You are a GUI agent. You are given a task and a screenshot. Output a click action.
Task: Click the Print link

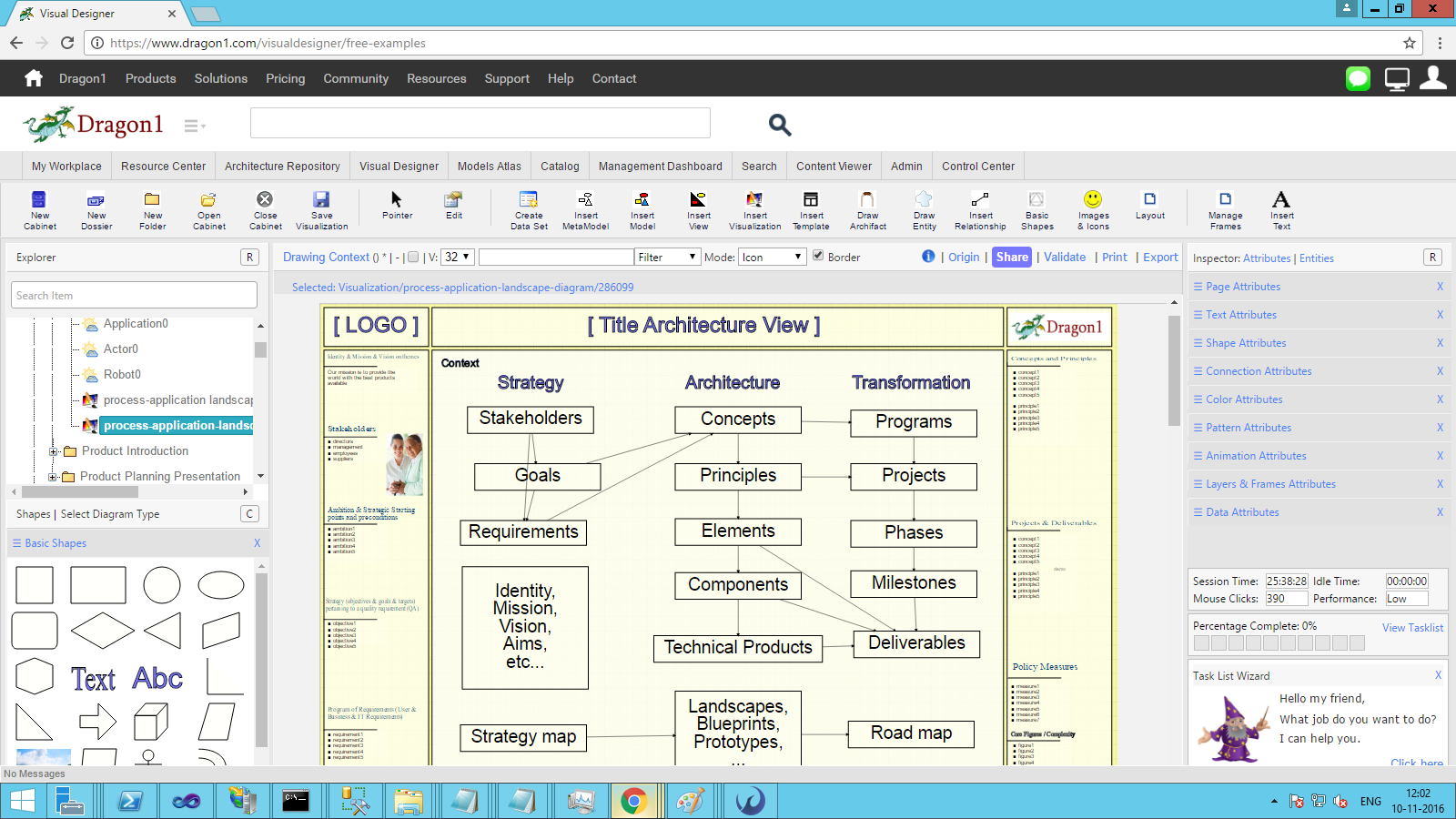[1115, 258]
